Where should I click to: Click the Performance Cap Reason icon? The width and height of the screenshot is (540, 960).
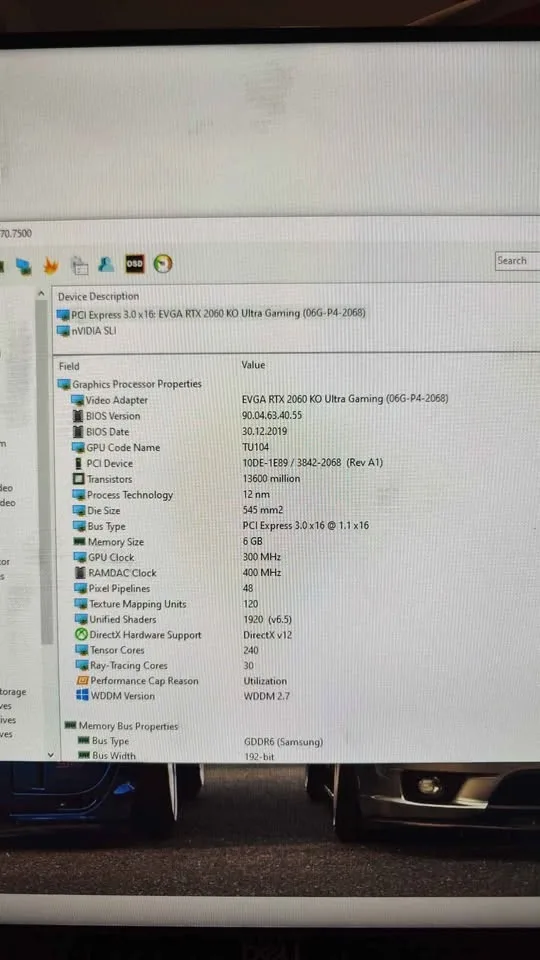[x=82, y=681]
